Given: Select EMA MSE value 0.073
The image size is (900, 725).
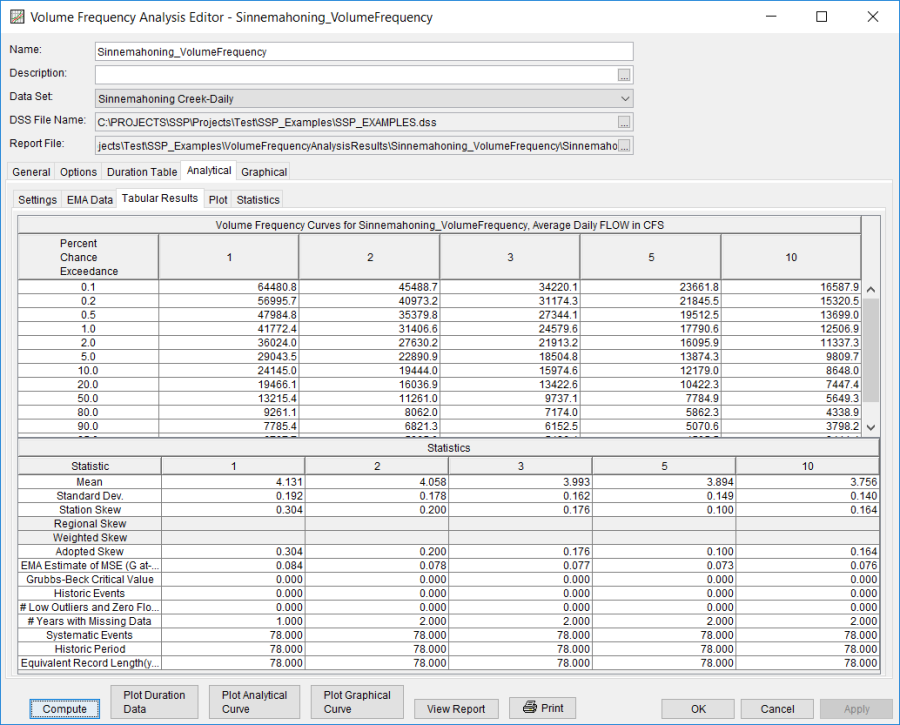Looking at the screenshot, I should 664,565.
